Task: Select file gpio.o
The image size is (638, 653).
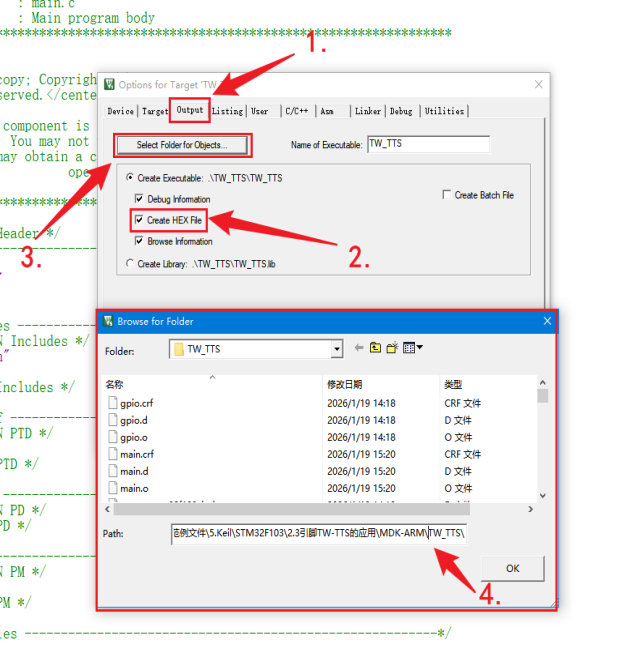Action: pyautogui.click(x=134, y=437)
